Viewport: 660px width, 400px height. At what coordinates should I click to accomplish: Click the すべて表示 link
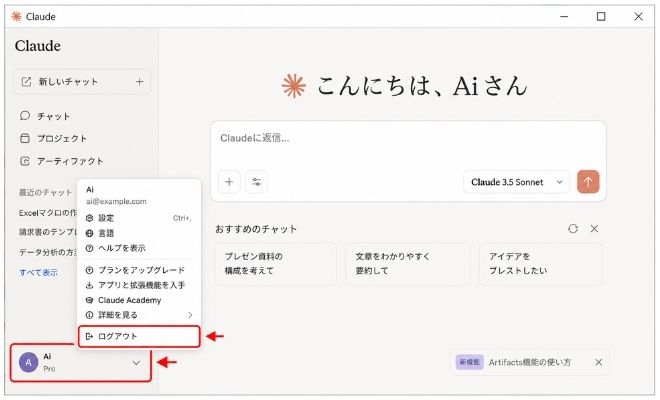click(38, 272)
